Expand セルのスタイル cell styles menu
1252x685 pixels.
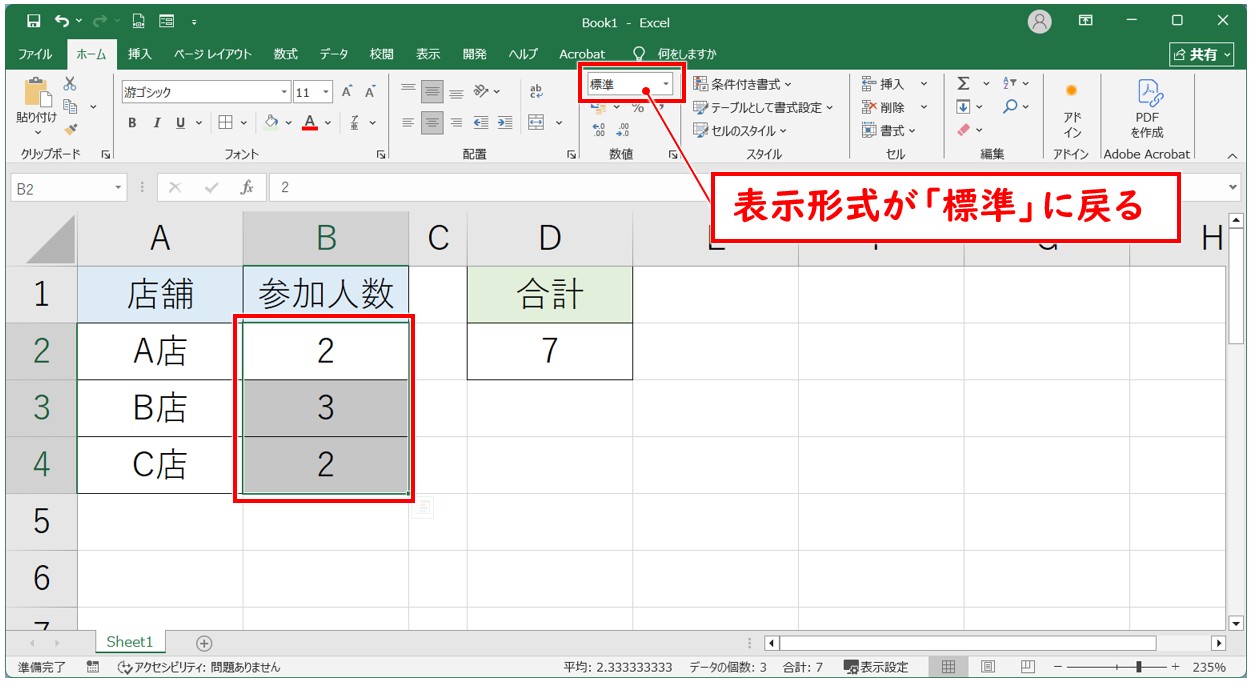(740, 130)
